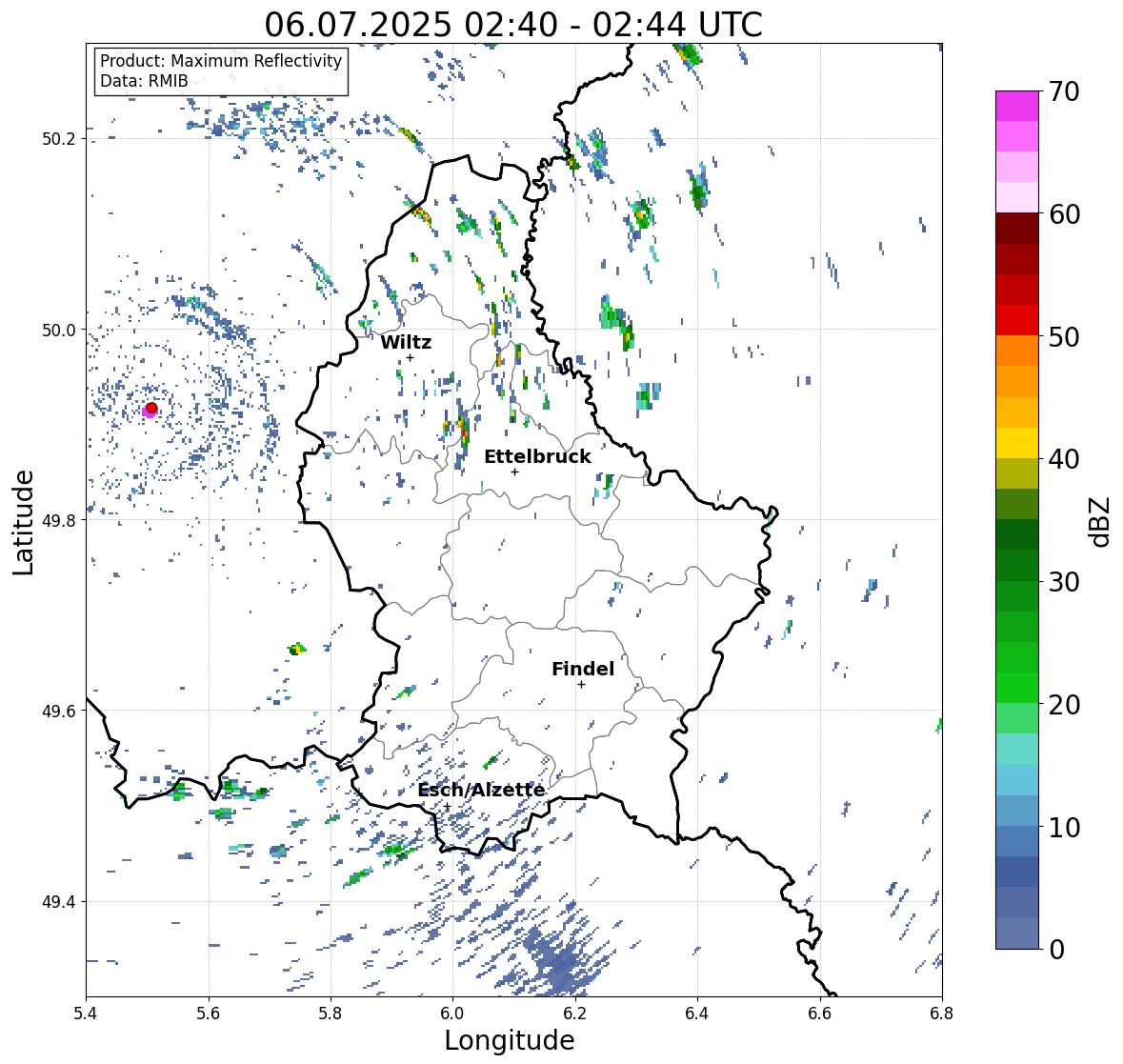Click the plot title date and time

513,25
